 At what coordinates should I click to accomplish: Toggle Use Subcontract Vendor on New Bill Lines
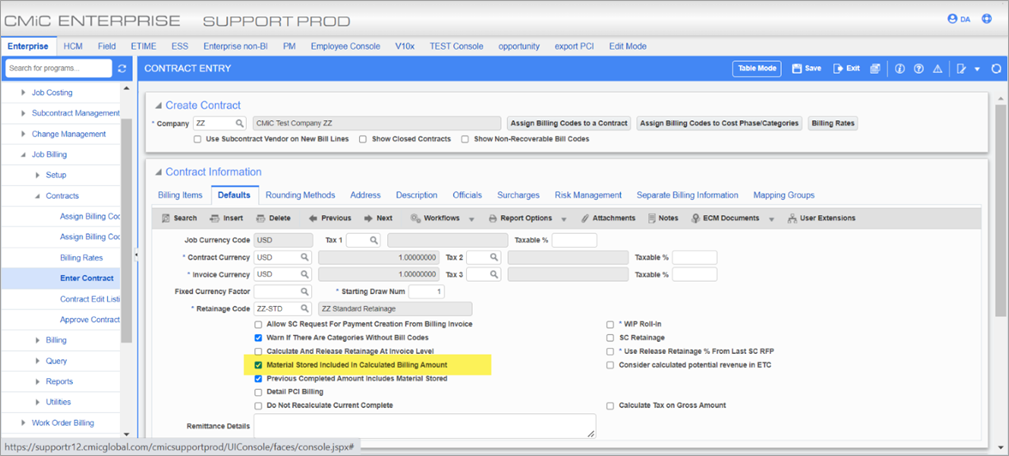coord(198,138)
